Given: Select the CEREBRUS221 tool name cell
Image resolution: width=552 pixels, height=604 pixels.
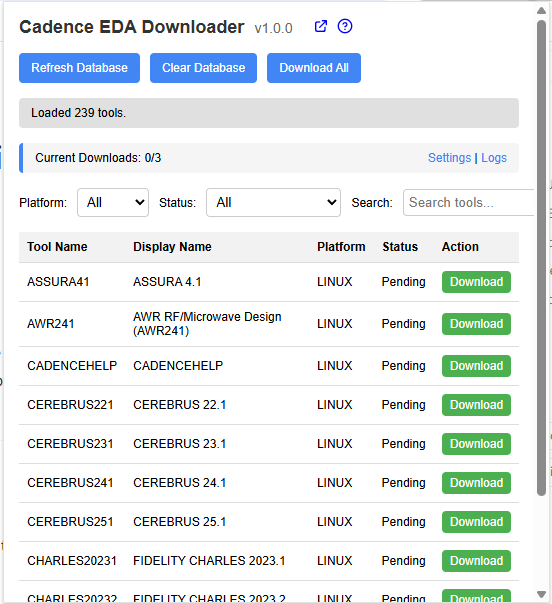Looking at the screenshot, I should (70, 405).
